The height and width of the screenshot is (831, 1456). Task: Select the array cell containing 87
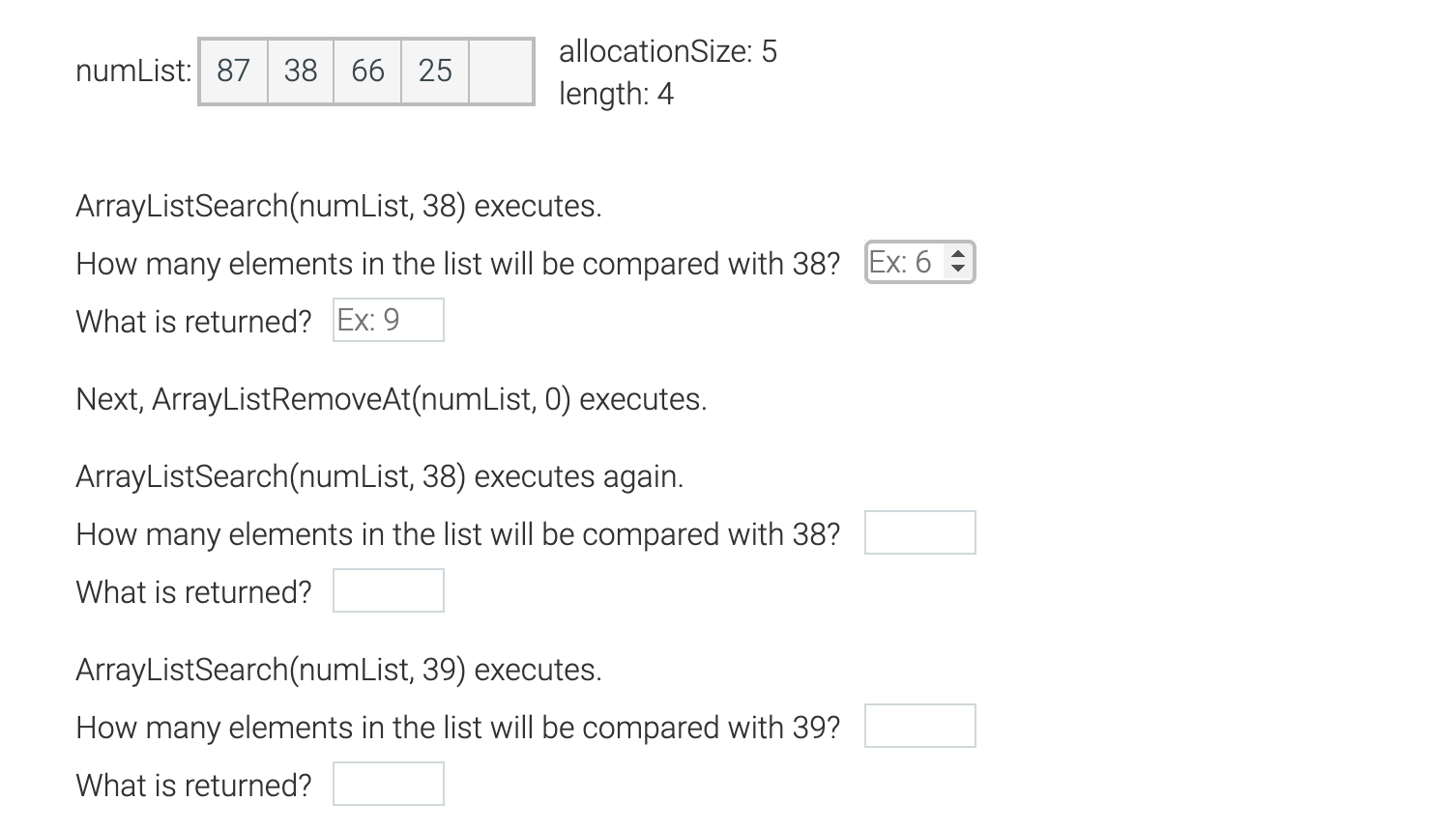tap(234, 72)
